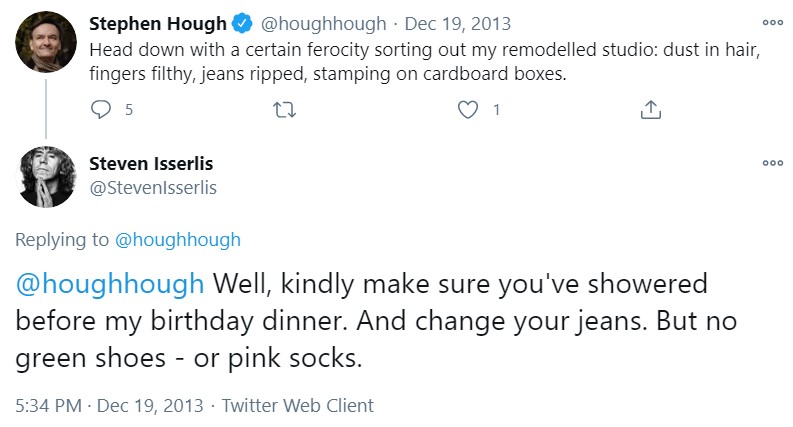Click the reply count of 5
The image size is (793, 427).
point(129,110)
